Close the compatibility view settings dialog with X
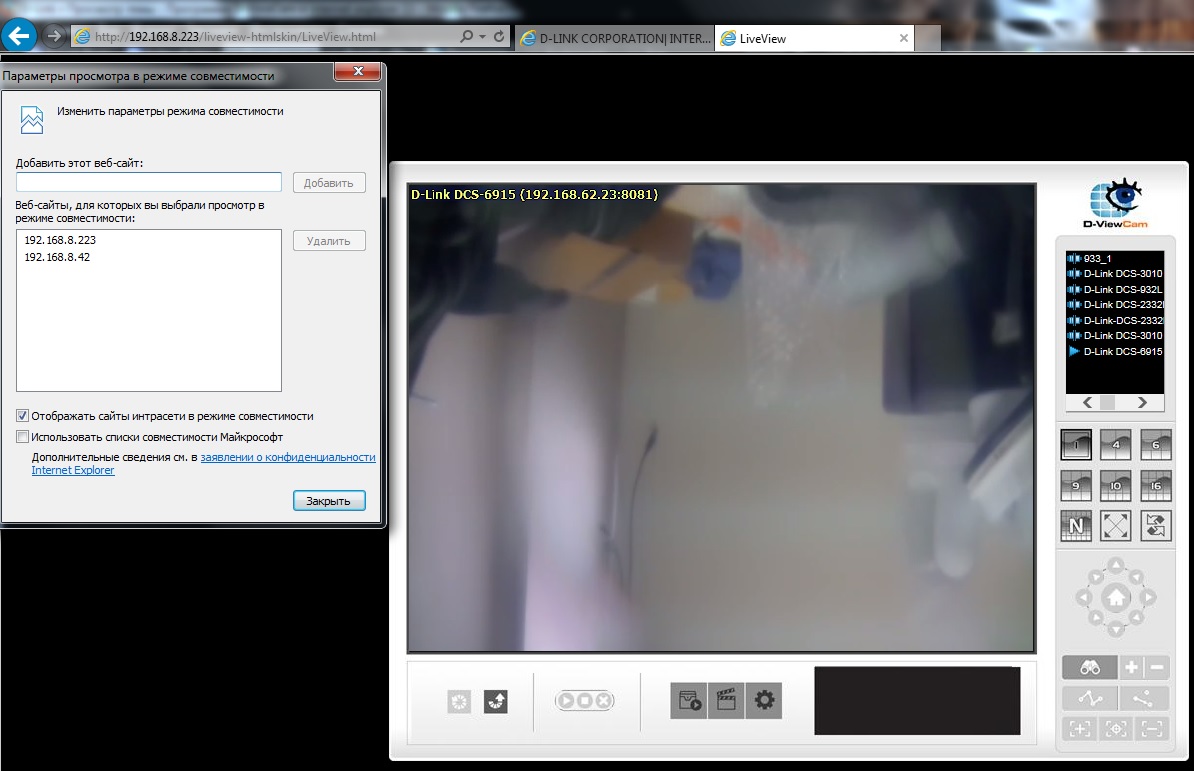This screenshot has width=1194, height=771. coord(358,72)
